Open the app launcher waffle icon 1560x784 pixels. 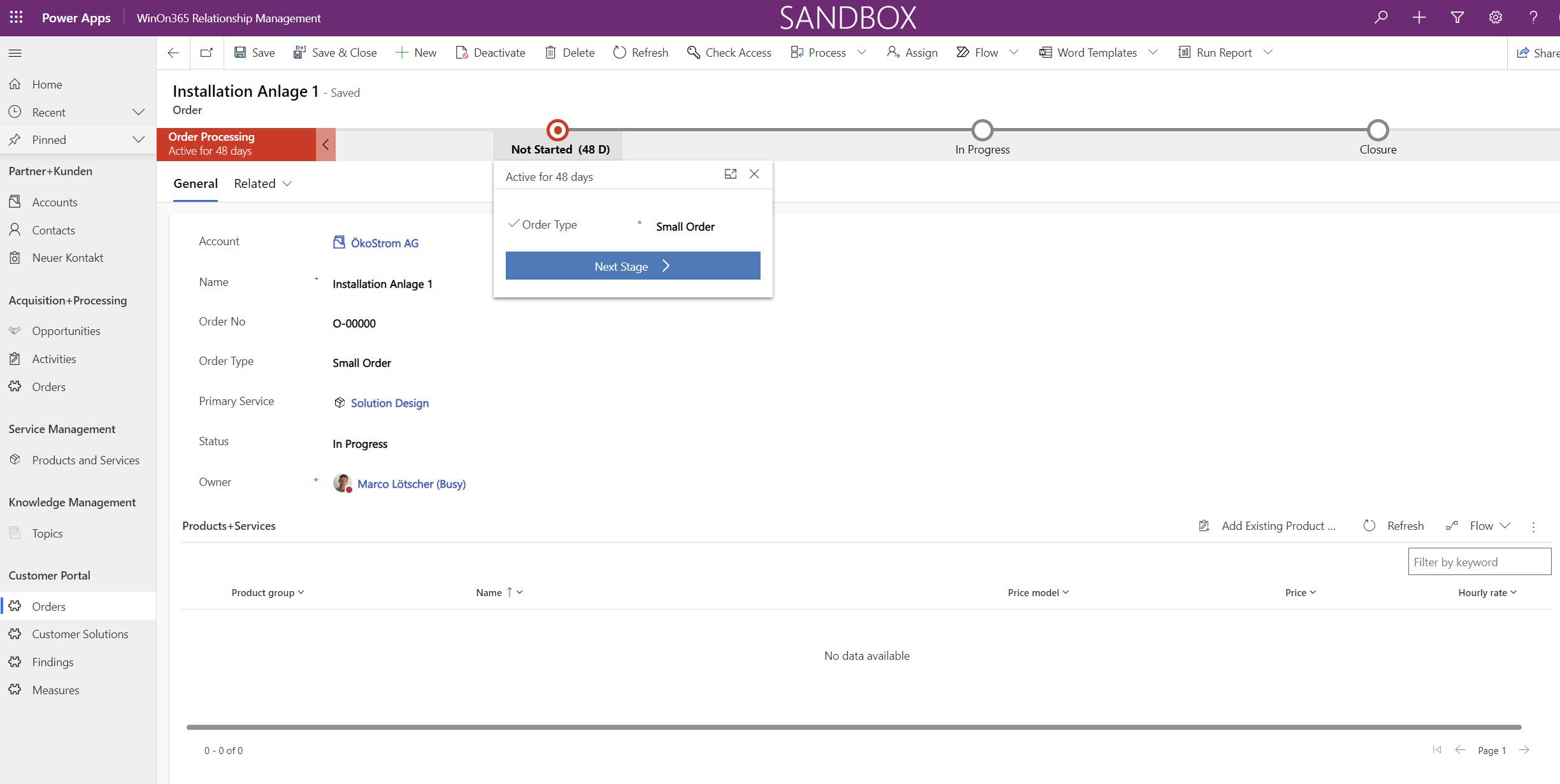click(x=16, y=17)
